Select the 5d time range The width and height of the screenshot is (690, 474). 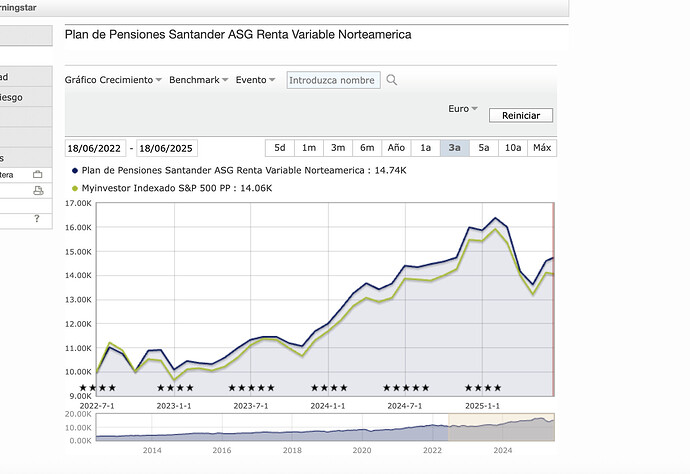(x=280, y=148)
